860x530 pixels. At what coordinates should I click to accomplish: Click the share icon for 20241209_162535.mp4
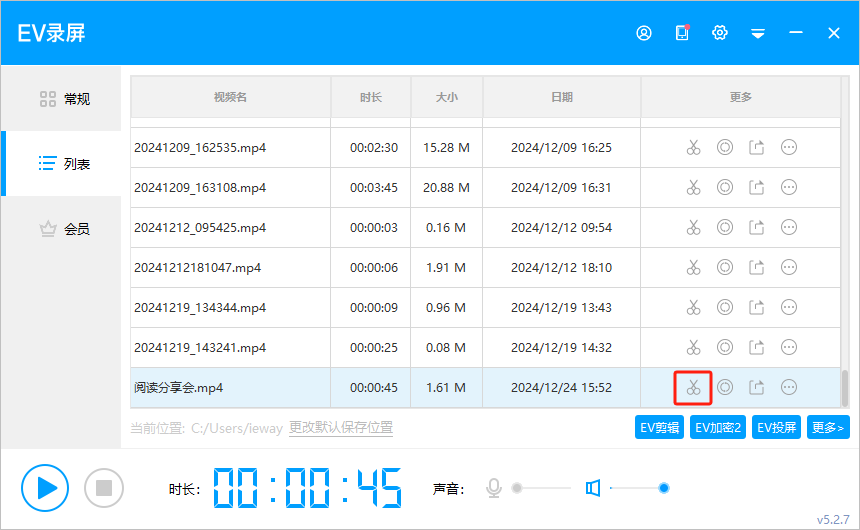click(757, 147)
